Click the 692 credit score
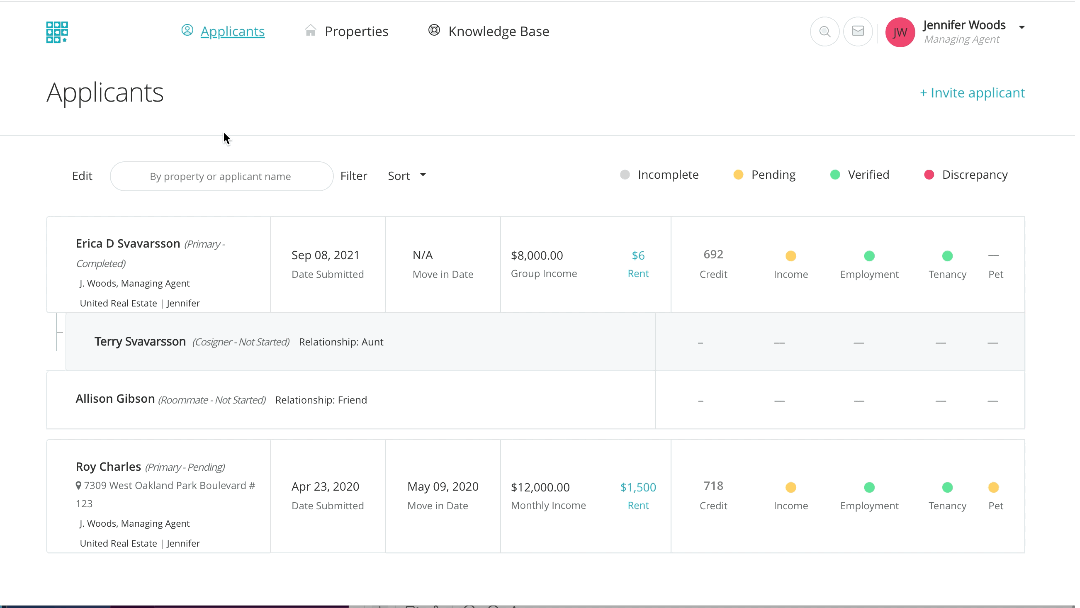The width and height of the screenshot is (1080, 608). [713, 254]
